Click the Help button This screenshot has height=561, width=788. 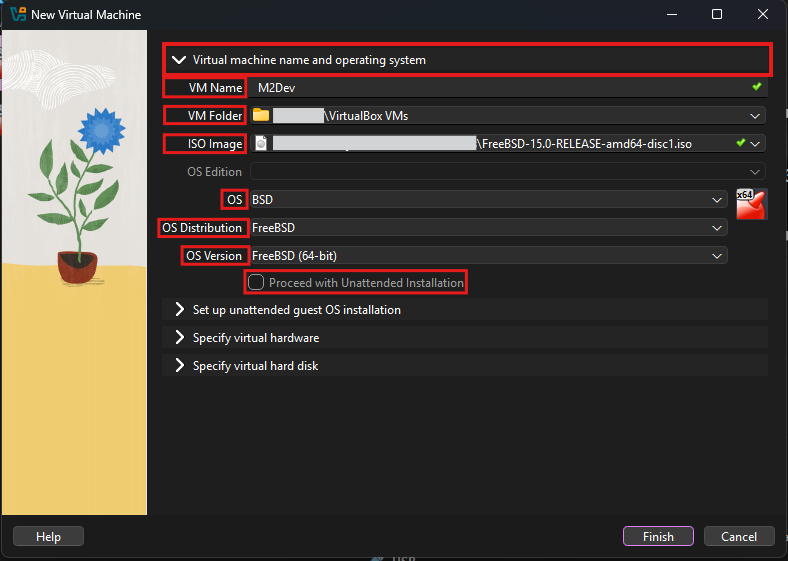(48, 537)
